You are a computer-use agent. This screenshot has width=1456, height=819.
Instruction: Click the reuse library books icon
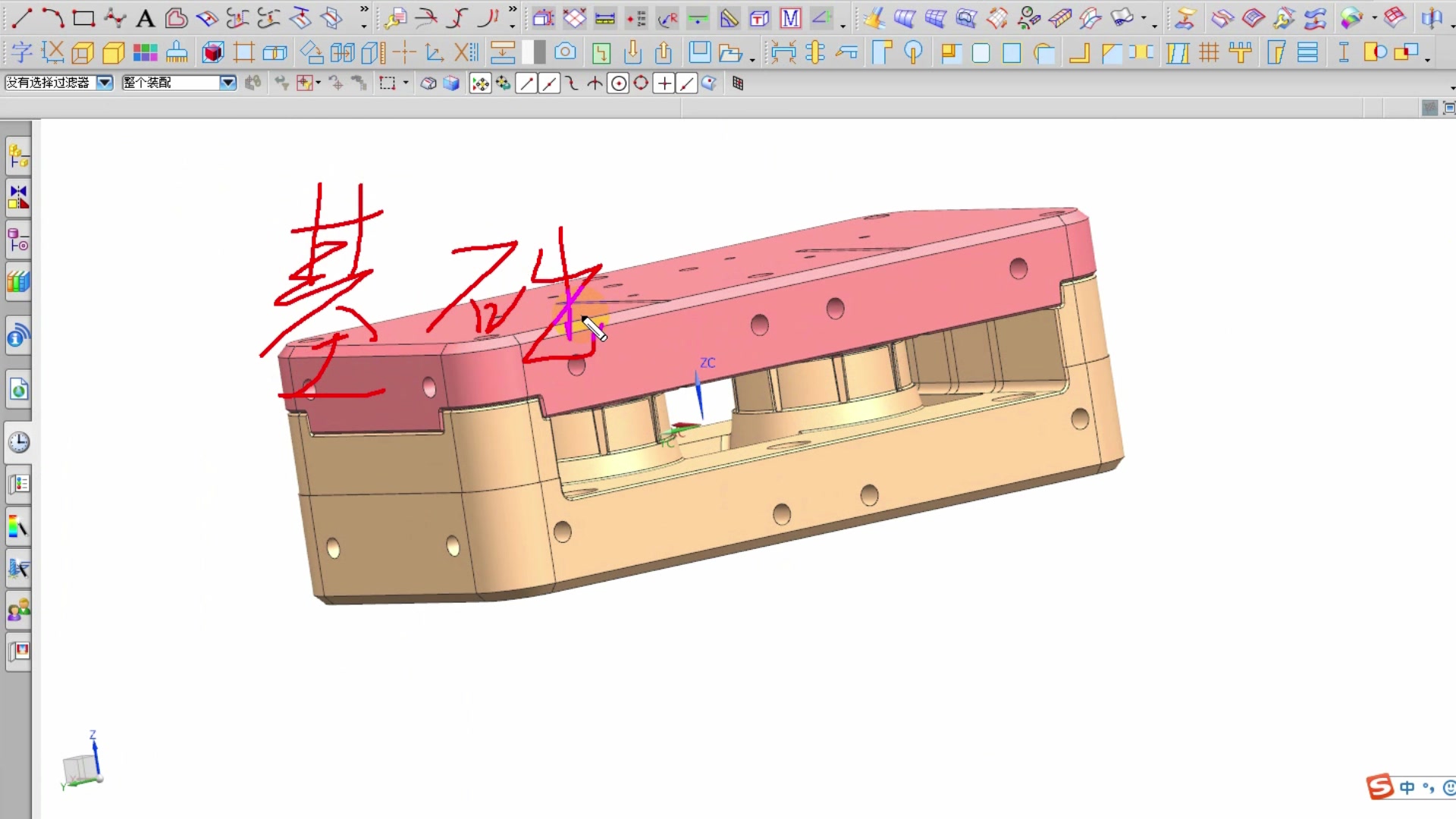(18, 282)
